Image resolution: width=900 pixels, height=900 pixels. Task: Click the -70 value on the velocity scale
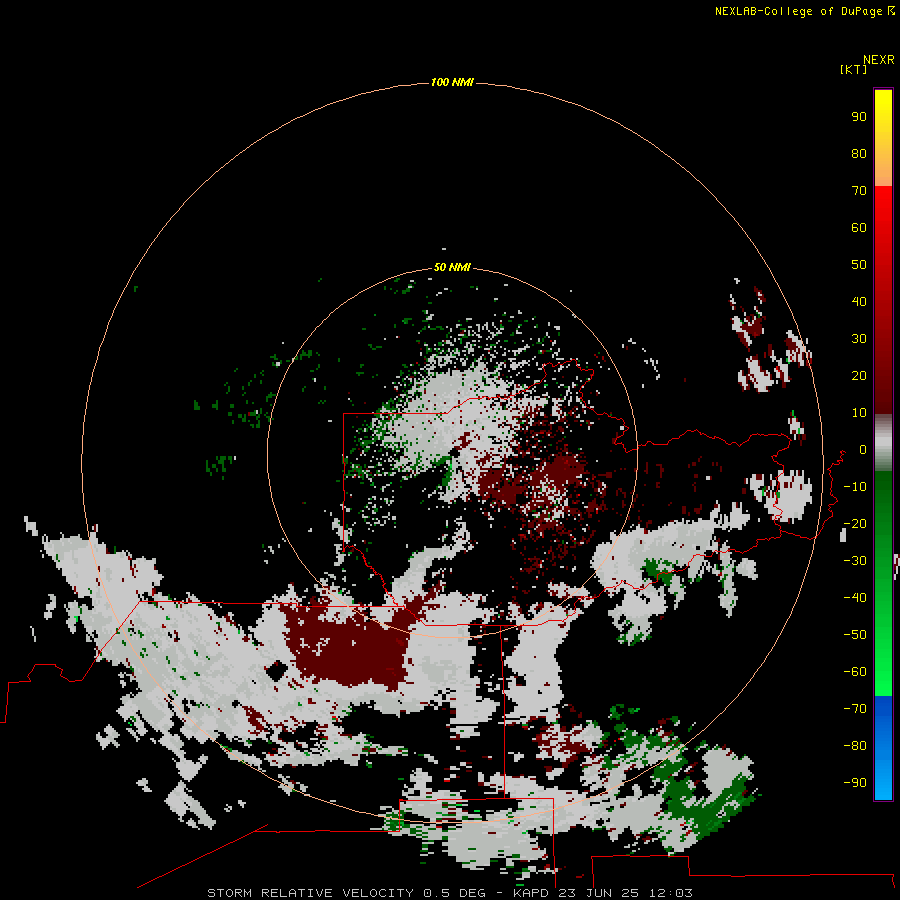pyautogui.click(x=855, y=709)
